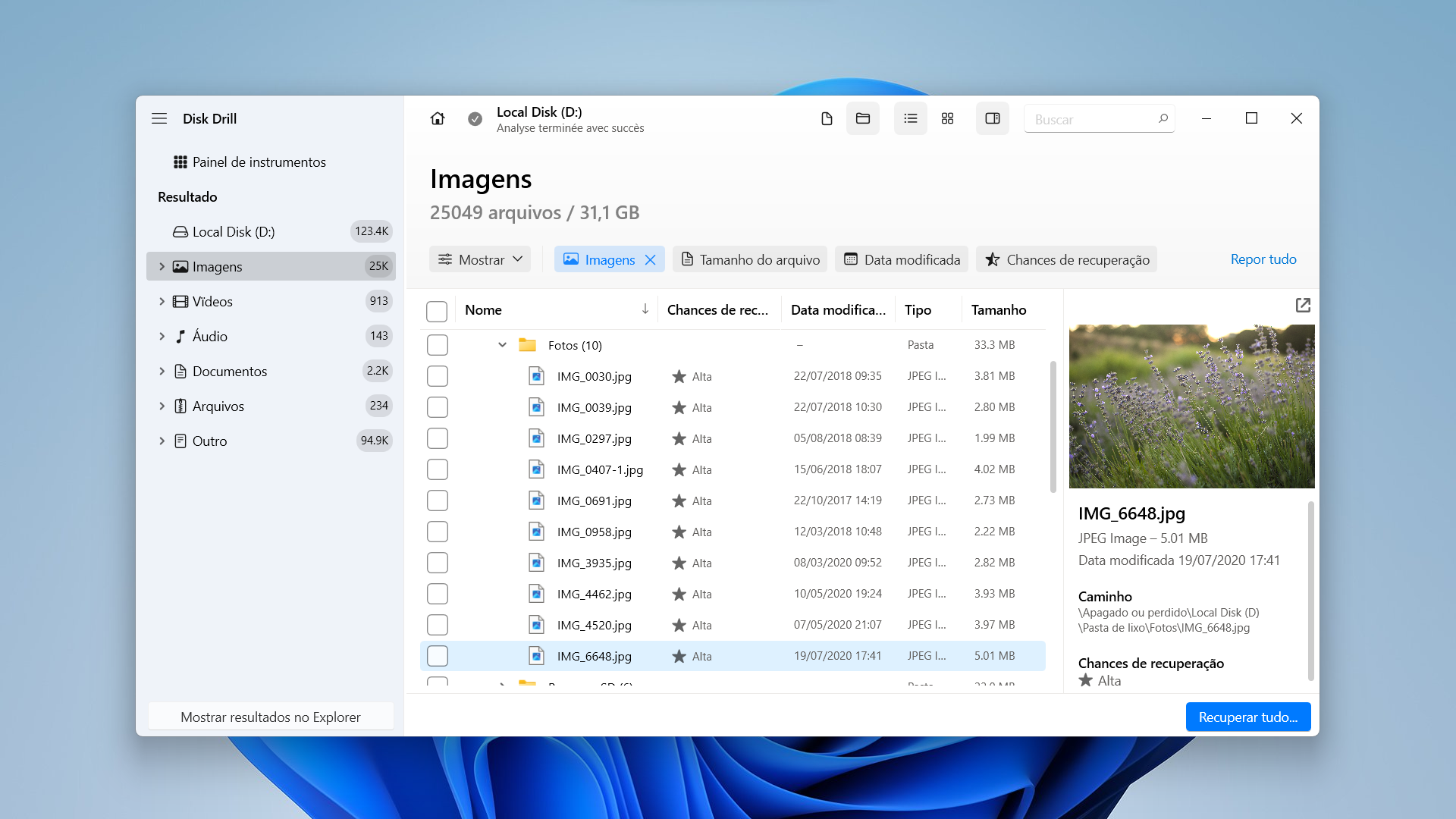The height and width of the screenshot is (819, 1456).
Task: Click the preview details panel scrollbar
Action: pos(1310,591)
